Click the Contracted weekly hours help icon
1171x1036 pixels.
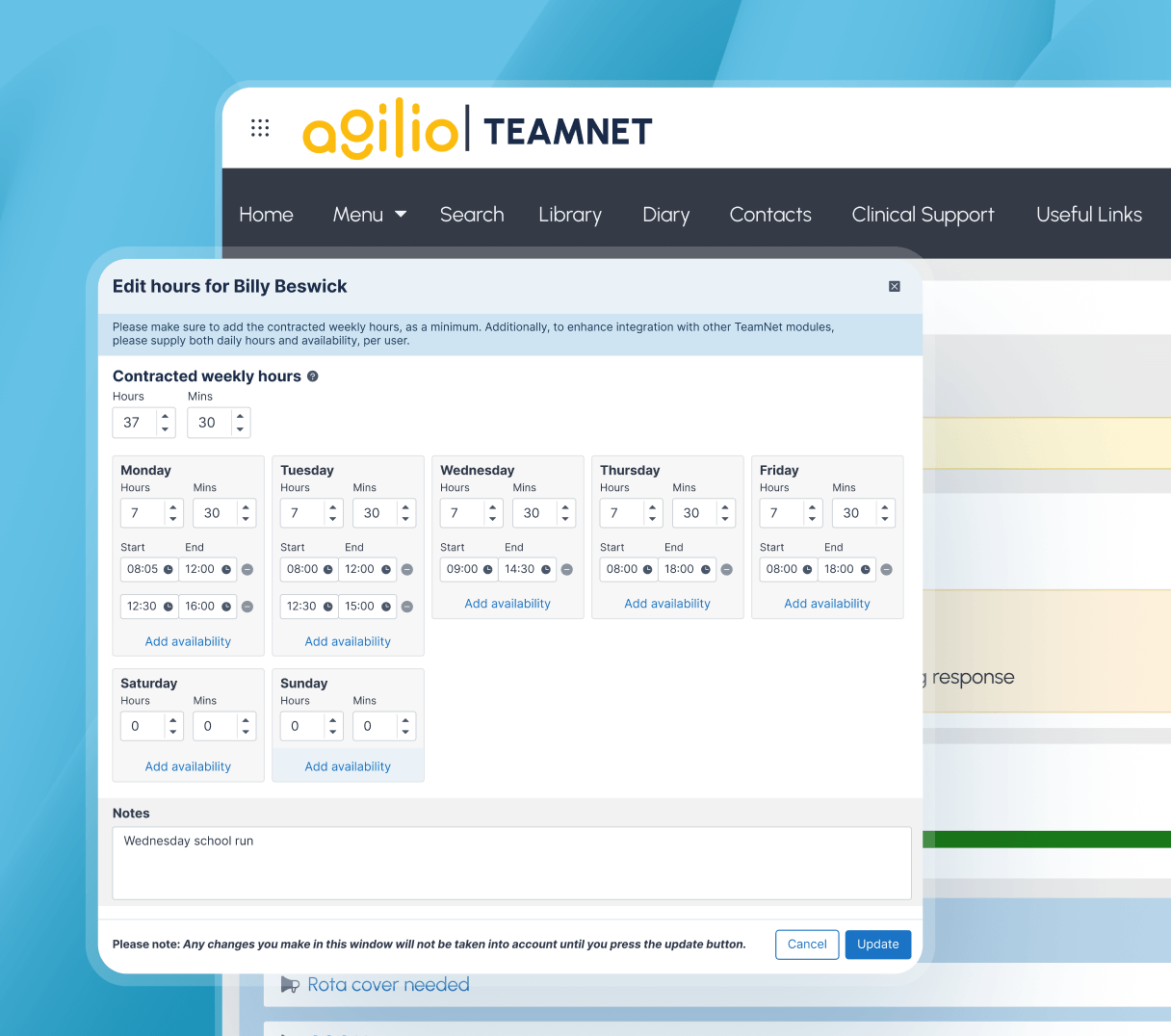click(x=313, y=376)
